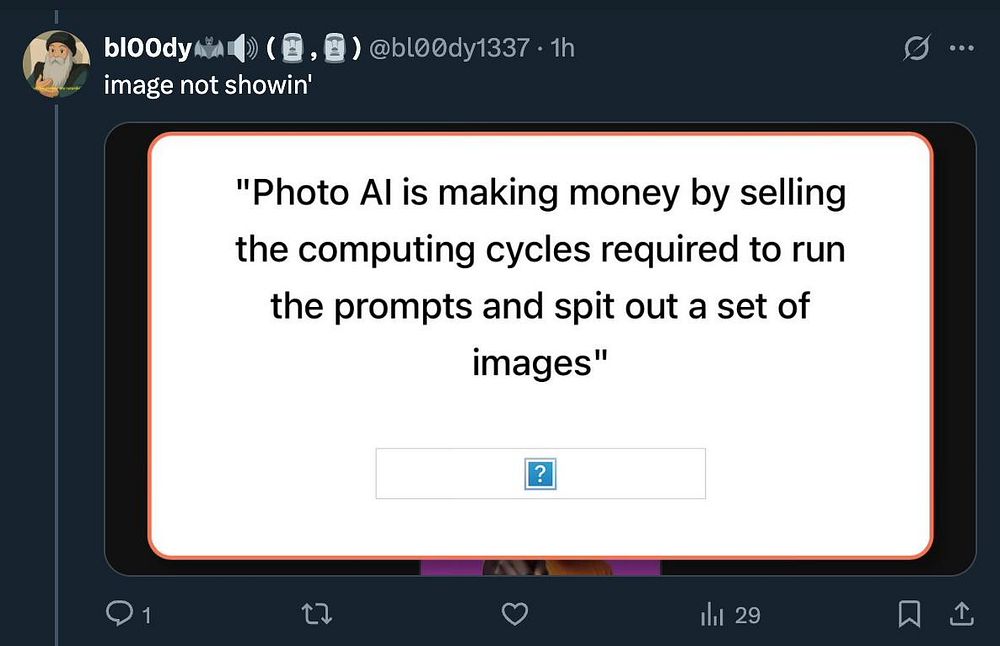This screenshot has height=646, width=1000.
Task: Click the Photo AI quote text
Action: pos(540,277)
